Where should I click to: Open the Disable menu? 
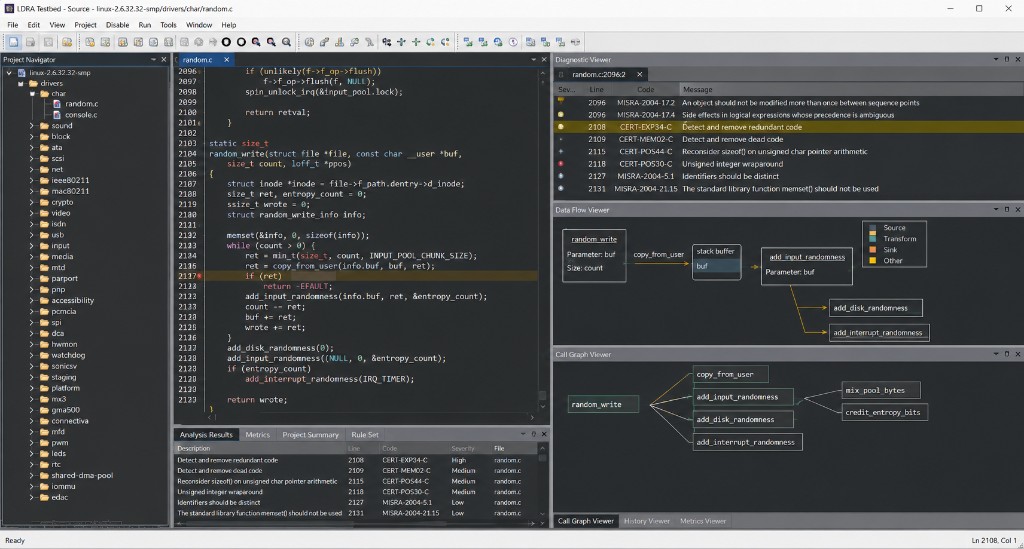point(117,25)
